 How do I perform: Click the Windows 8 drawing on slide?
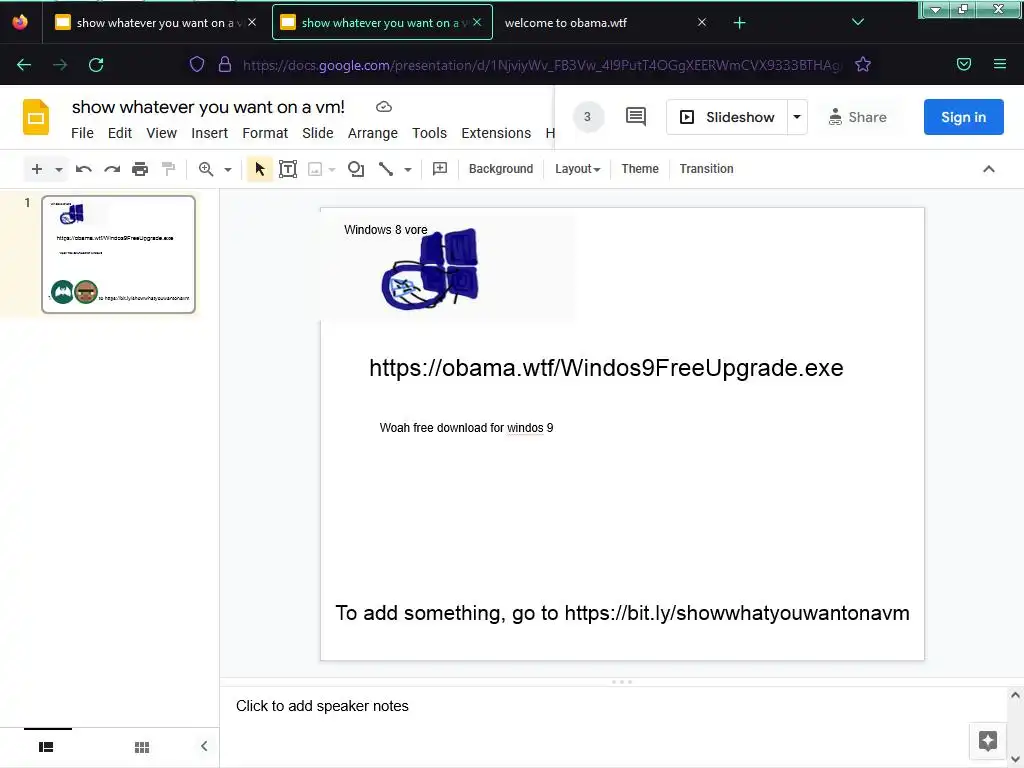[x=431, y=269]
